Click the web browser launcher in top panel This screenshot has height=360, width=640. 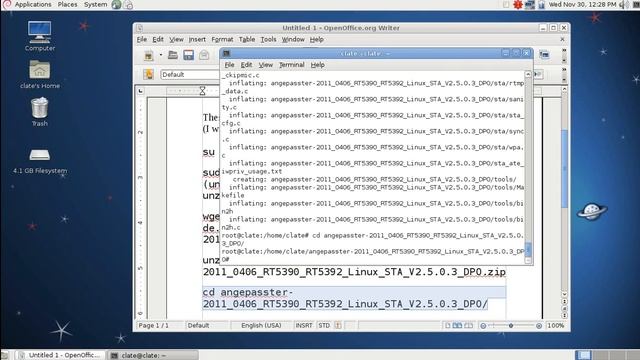click(116, 4)
